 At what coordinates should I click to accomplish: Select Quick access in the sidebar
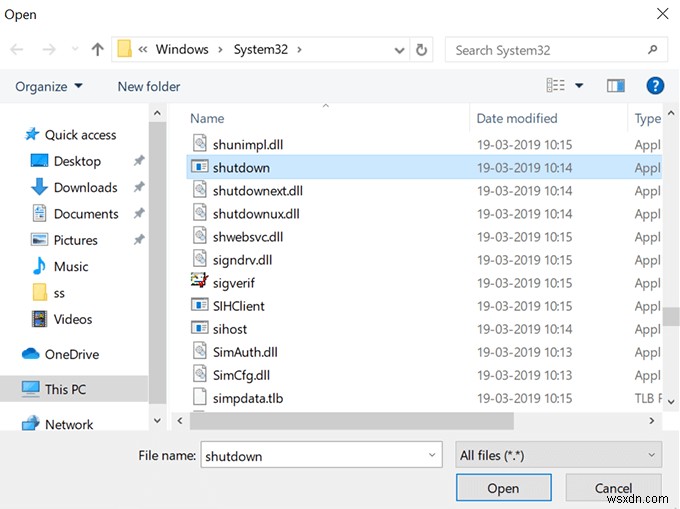click(81, 135)
